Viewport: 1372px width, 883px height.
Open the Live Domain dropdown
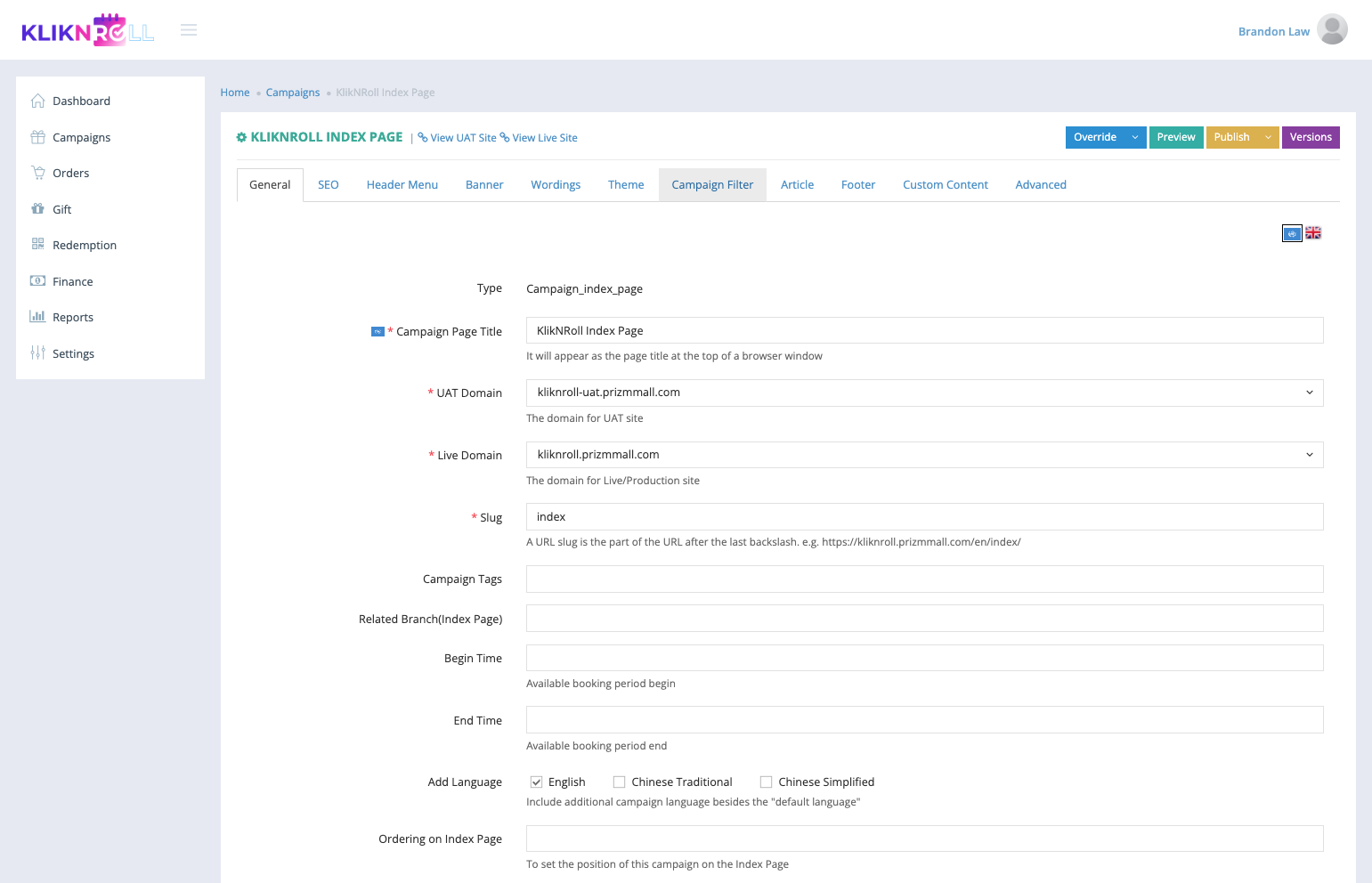pos(924,455)
